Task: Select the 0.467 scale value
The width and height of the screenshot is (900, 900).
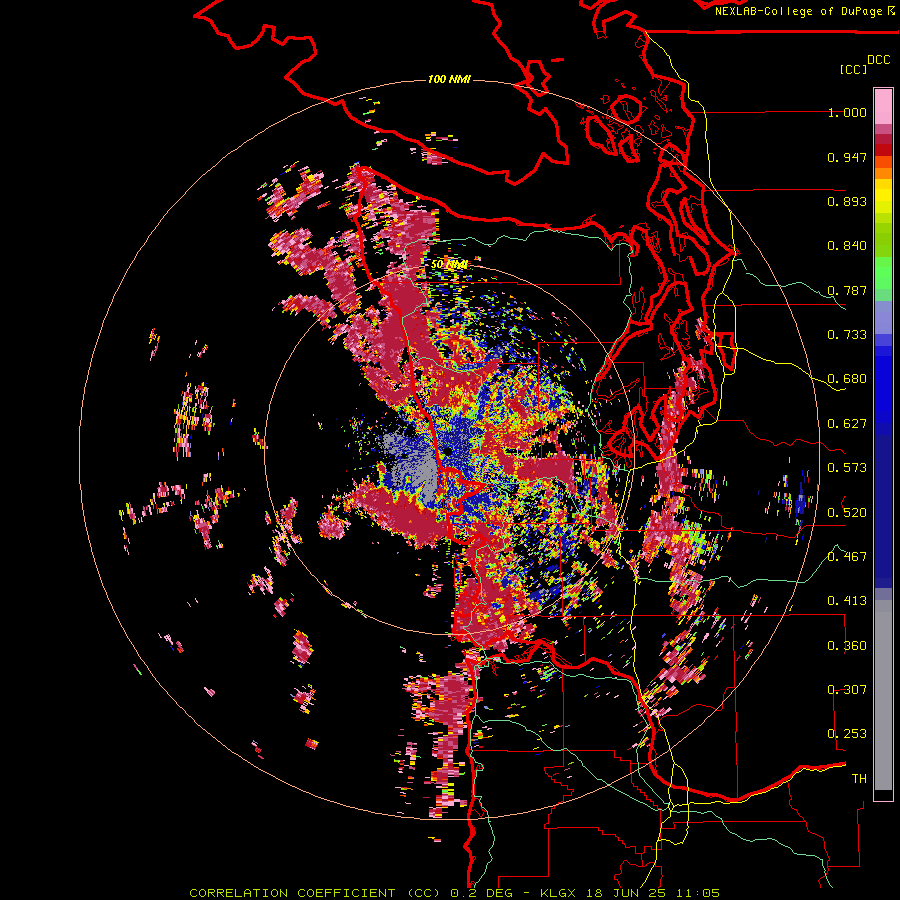Action: click(x=847, y=556)
